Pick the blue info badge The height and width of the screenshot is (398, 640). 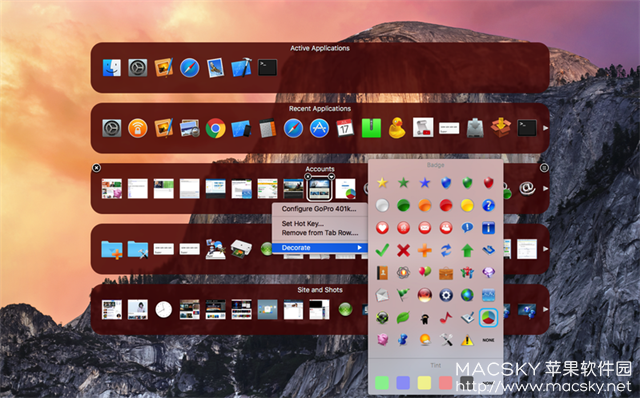coord(488,227)
